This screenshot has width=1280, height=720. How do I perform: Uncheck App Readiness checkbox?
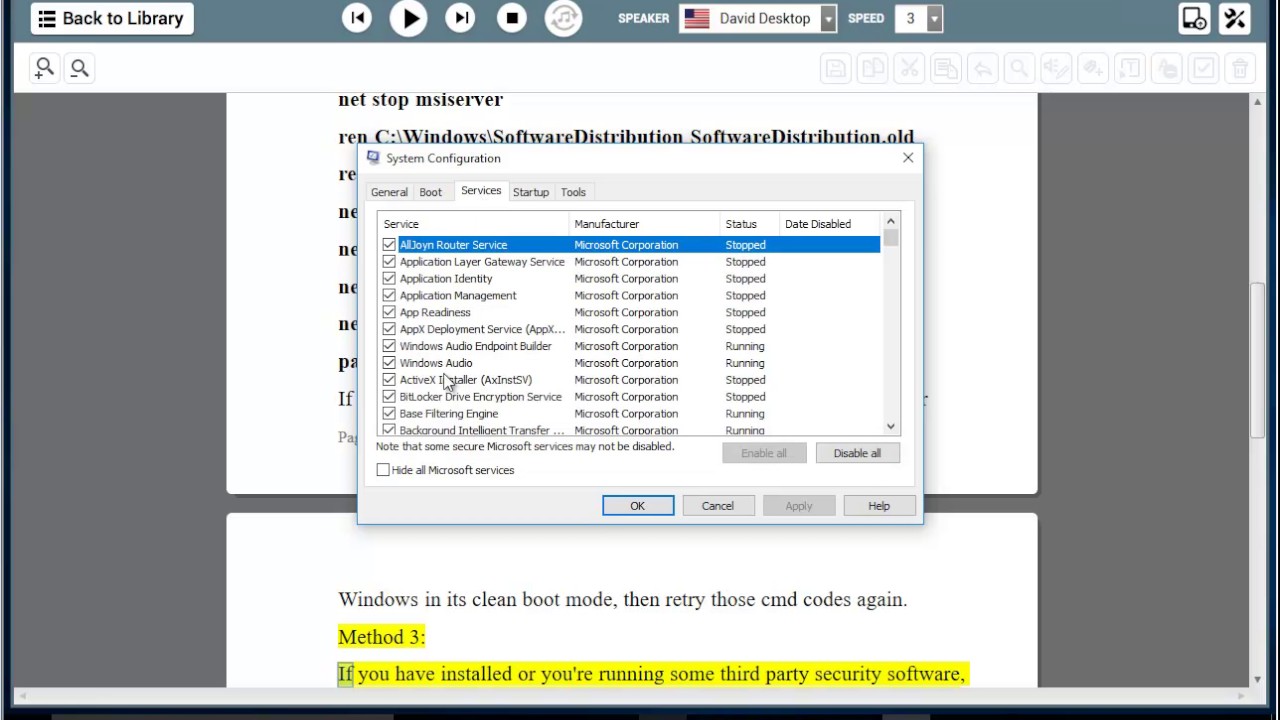pos(389,313)
